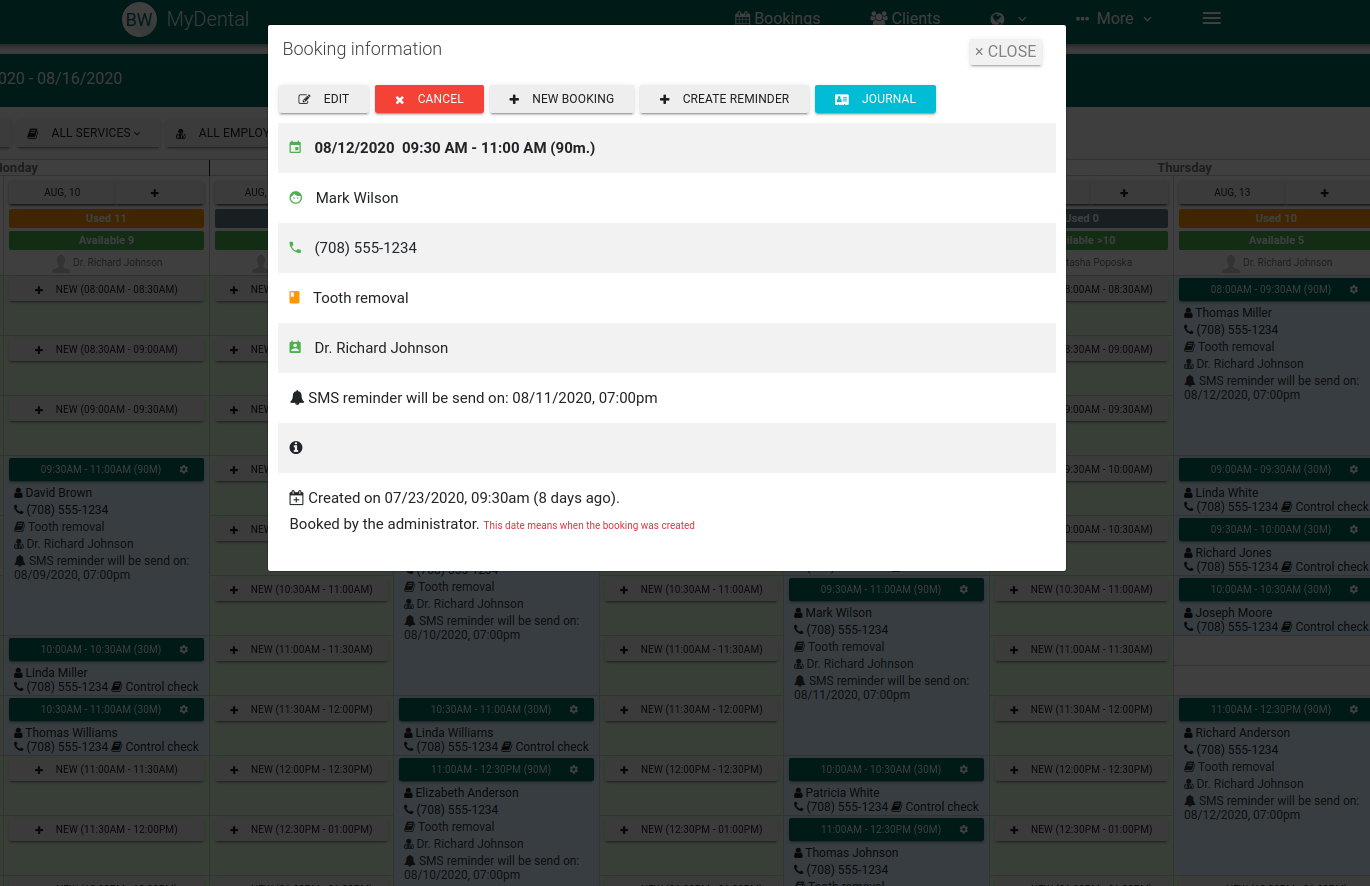
Task: Click the employee badge icon by Dr. Richard Johnson
Action: (x=295, y=348)
